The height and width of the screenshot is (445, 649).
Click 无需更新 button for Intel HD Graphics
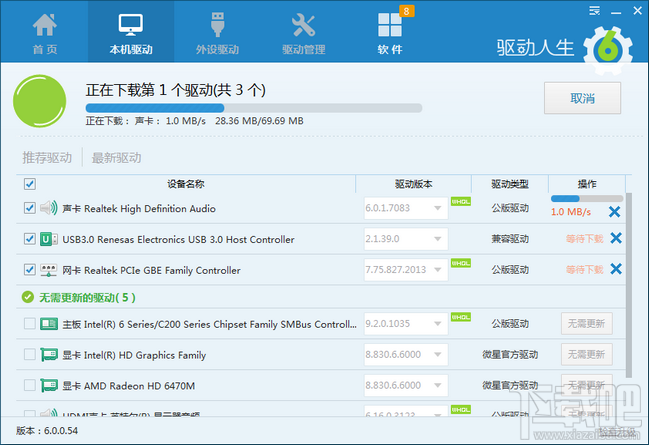pyautogui.click(x=587, y=354)
